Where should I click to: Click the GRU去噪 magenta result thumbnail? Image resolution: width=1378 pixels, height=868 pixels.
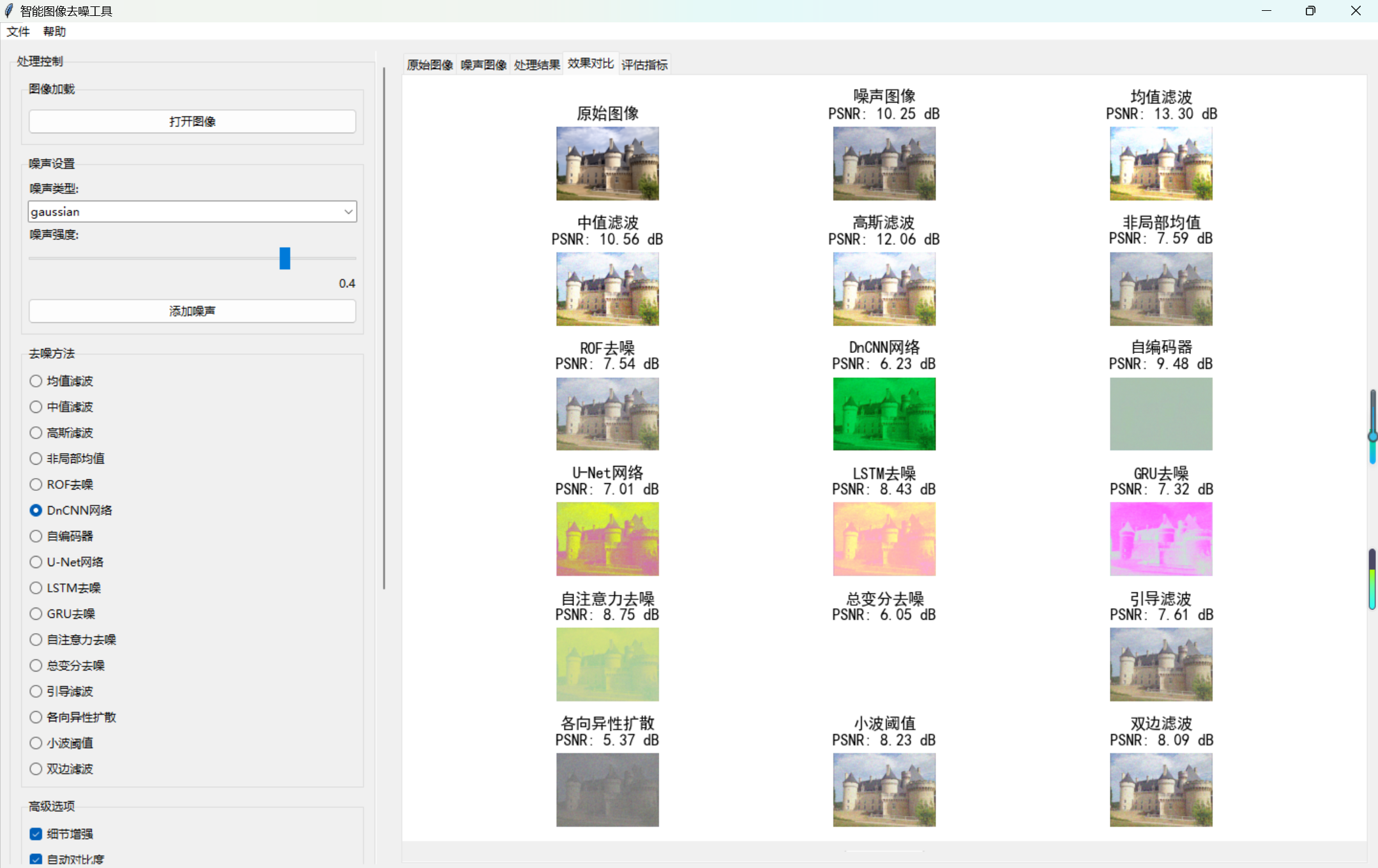[x=1160, y=539]
